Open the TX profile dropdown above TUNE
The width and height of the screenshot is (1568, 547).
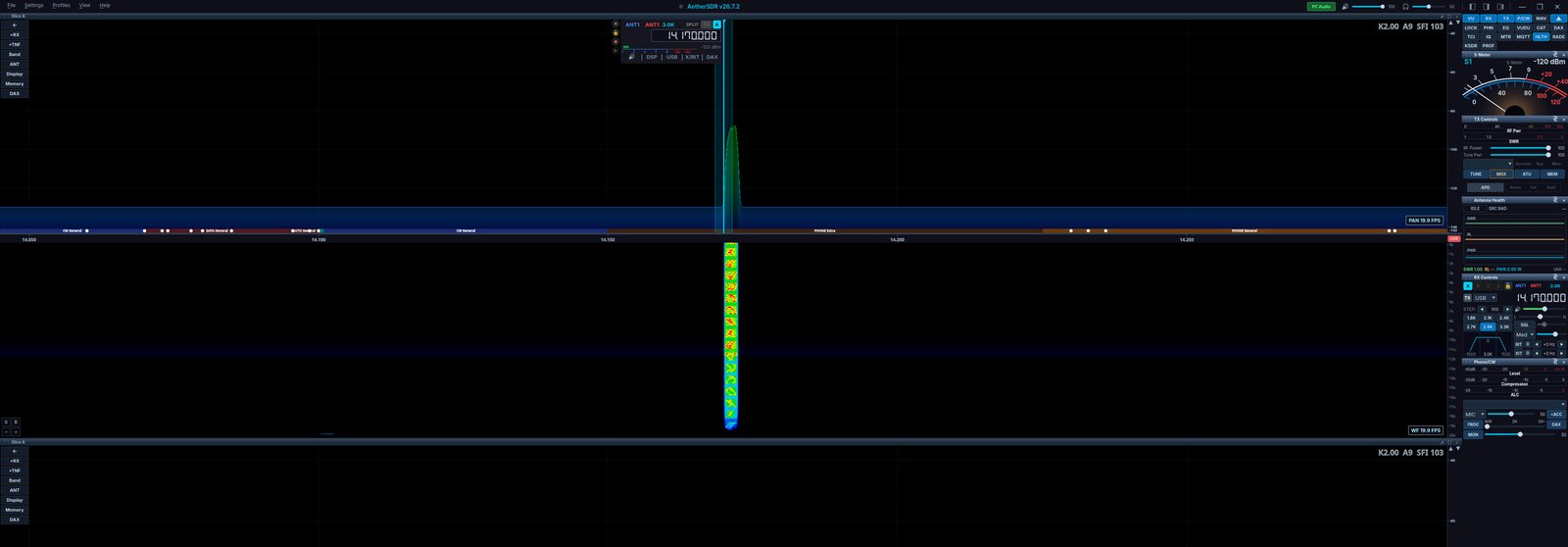(x=1488, y=164)
